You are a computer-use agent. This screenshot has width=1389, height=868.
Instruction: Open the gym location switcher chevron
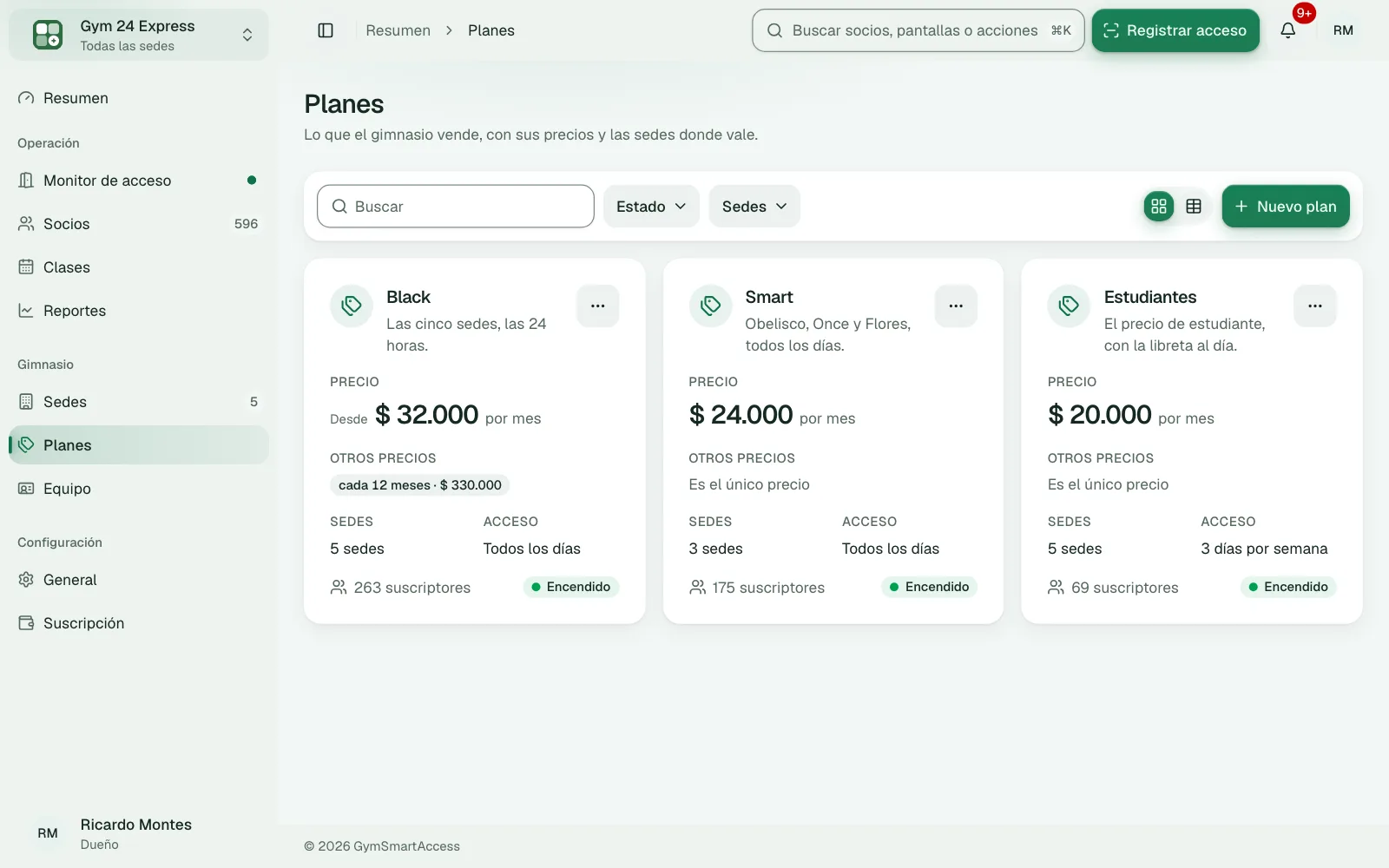(x=247, y=35)
